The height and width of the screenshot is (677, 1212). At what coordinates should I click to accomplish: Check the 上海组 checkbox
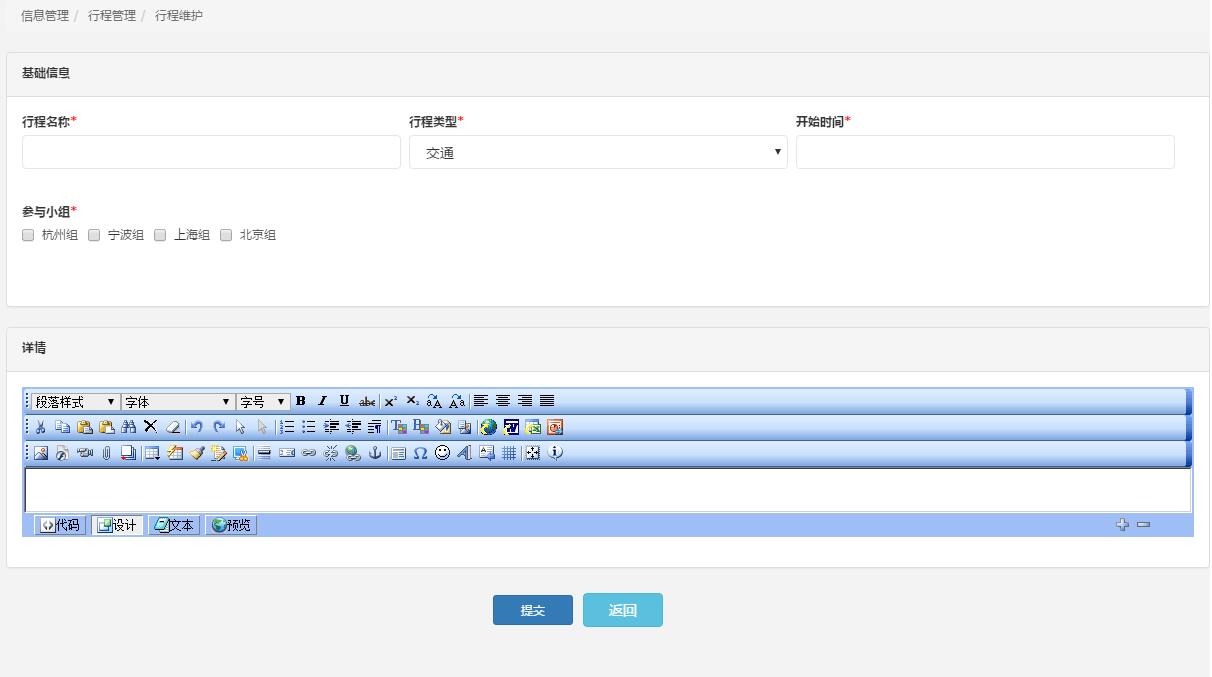click(x=160, y=235)
